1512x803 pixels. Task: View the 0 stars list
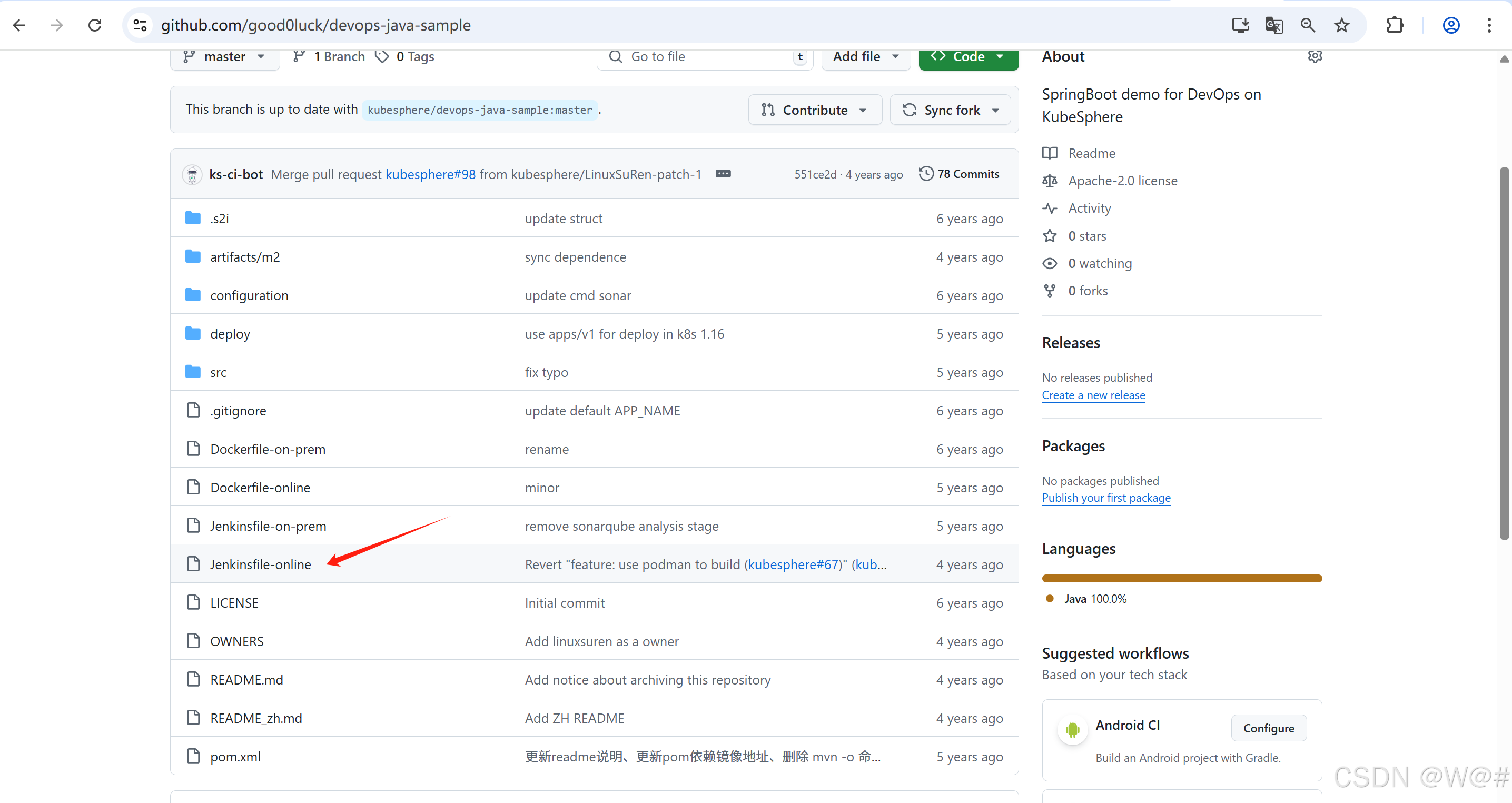coord(1086,236)
